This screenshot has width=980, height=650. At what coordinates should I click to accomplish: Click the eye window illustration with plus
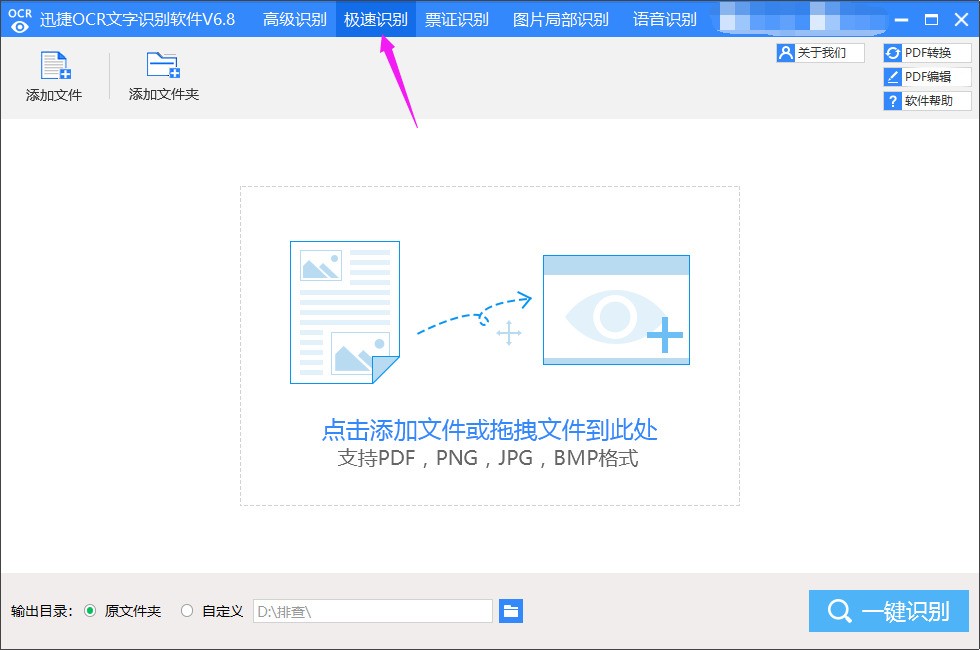(616, 309)
